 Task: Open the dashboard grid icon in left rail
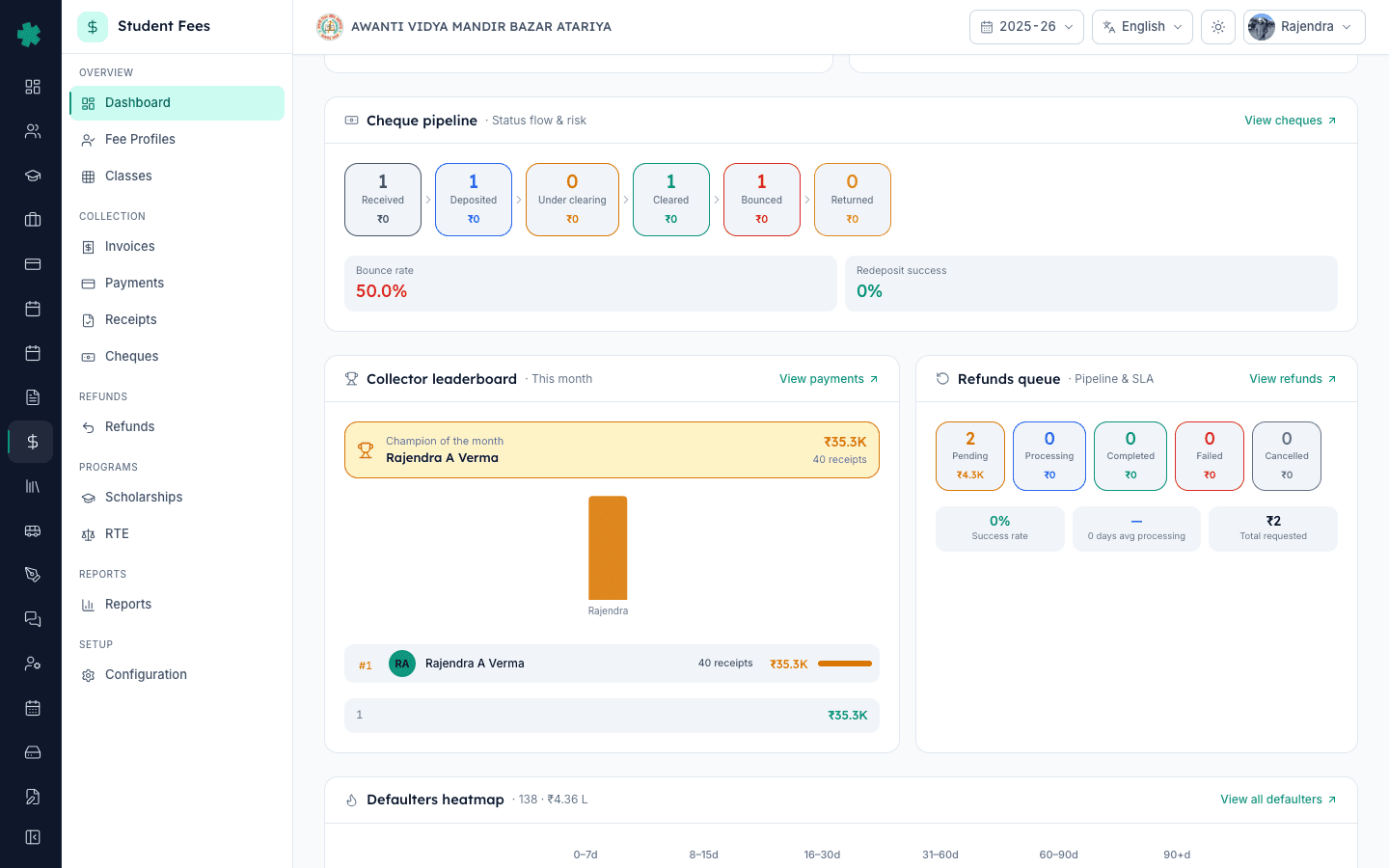click(x=33, y=87)
